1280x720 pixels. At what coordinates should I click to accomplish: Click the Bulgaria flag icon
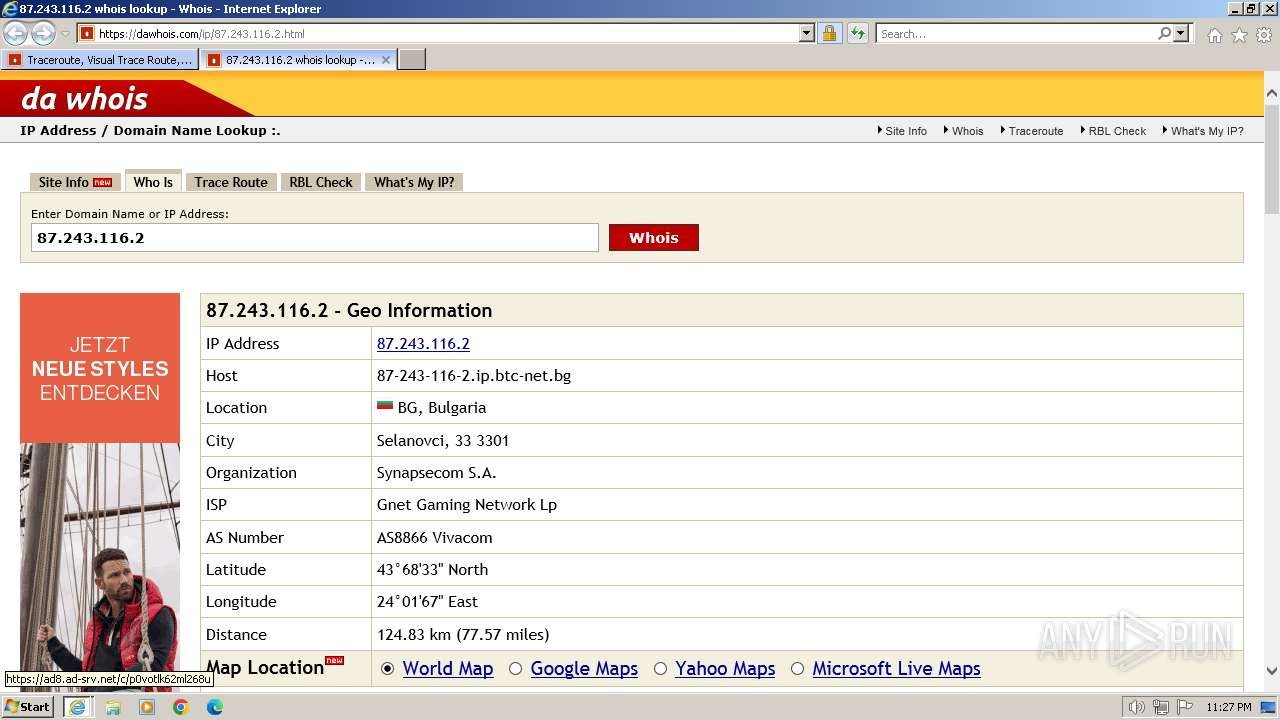coord(385,406)
